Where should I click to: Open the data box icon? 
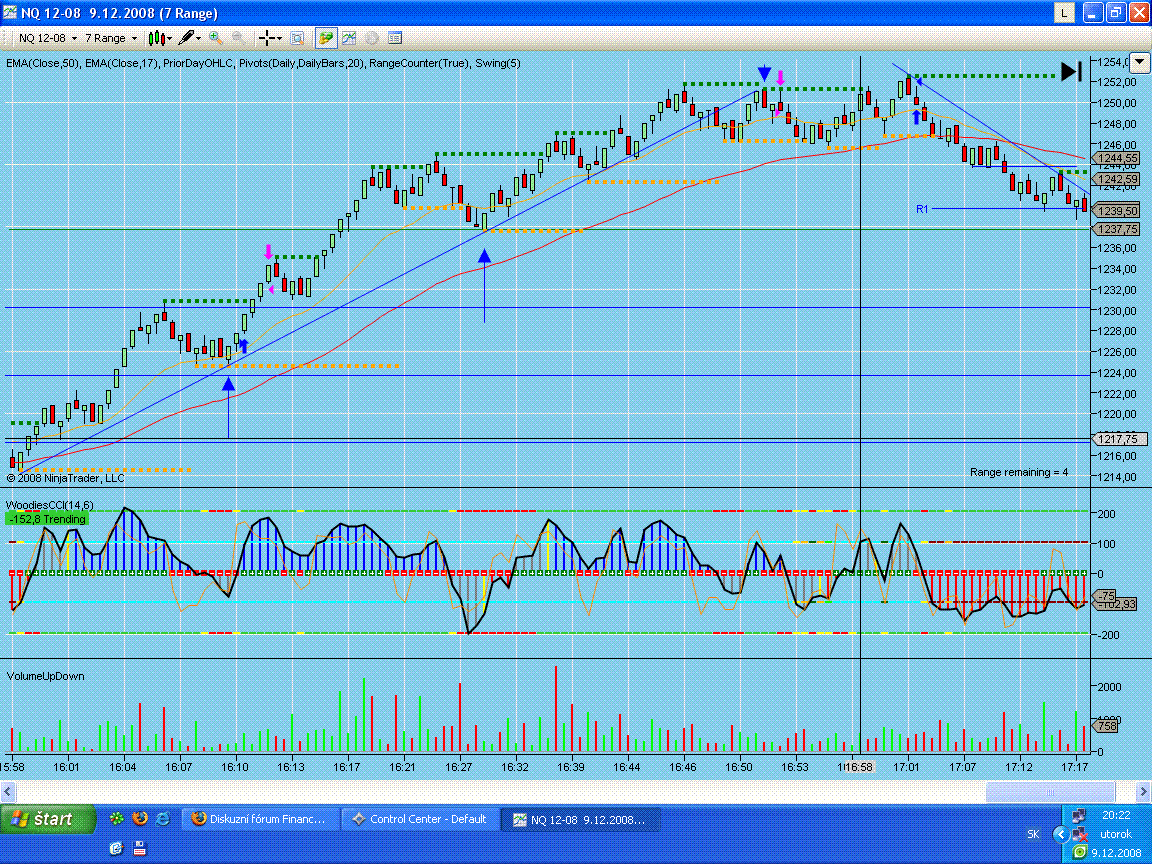(297, 38)
